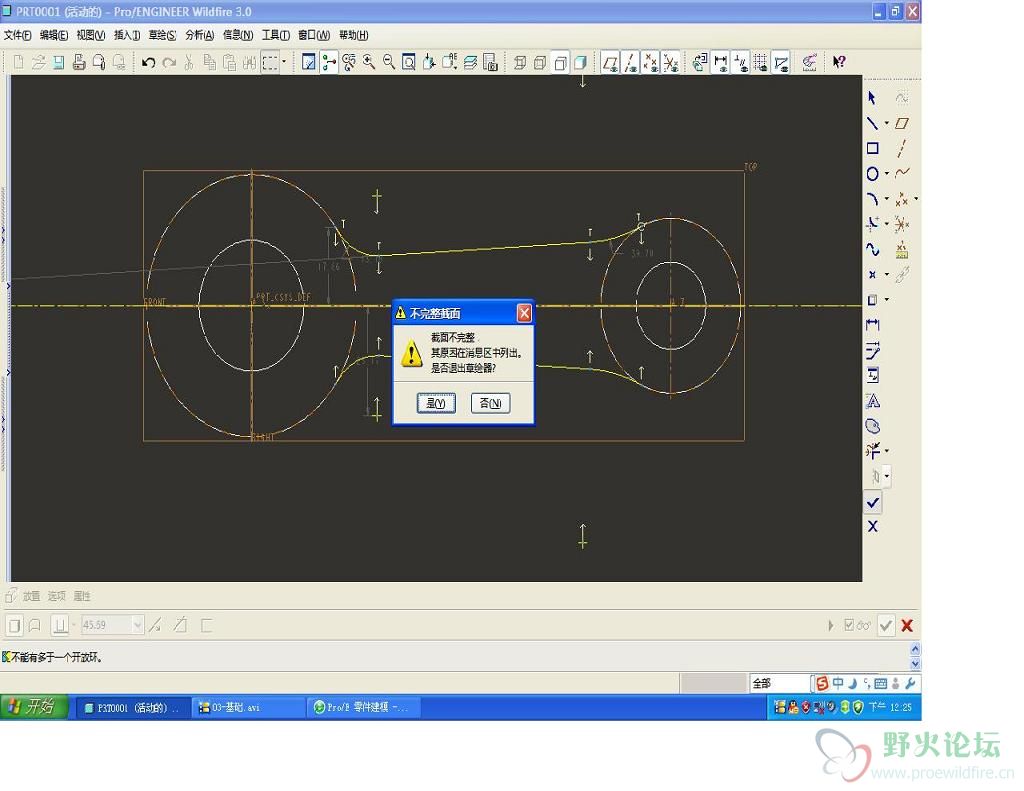Select the Use Edge tool
The width and height of the screenshot is (1024, 791).
click(x=872, y=300)
